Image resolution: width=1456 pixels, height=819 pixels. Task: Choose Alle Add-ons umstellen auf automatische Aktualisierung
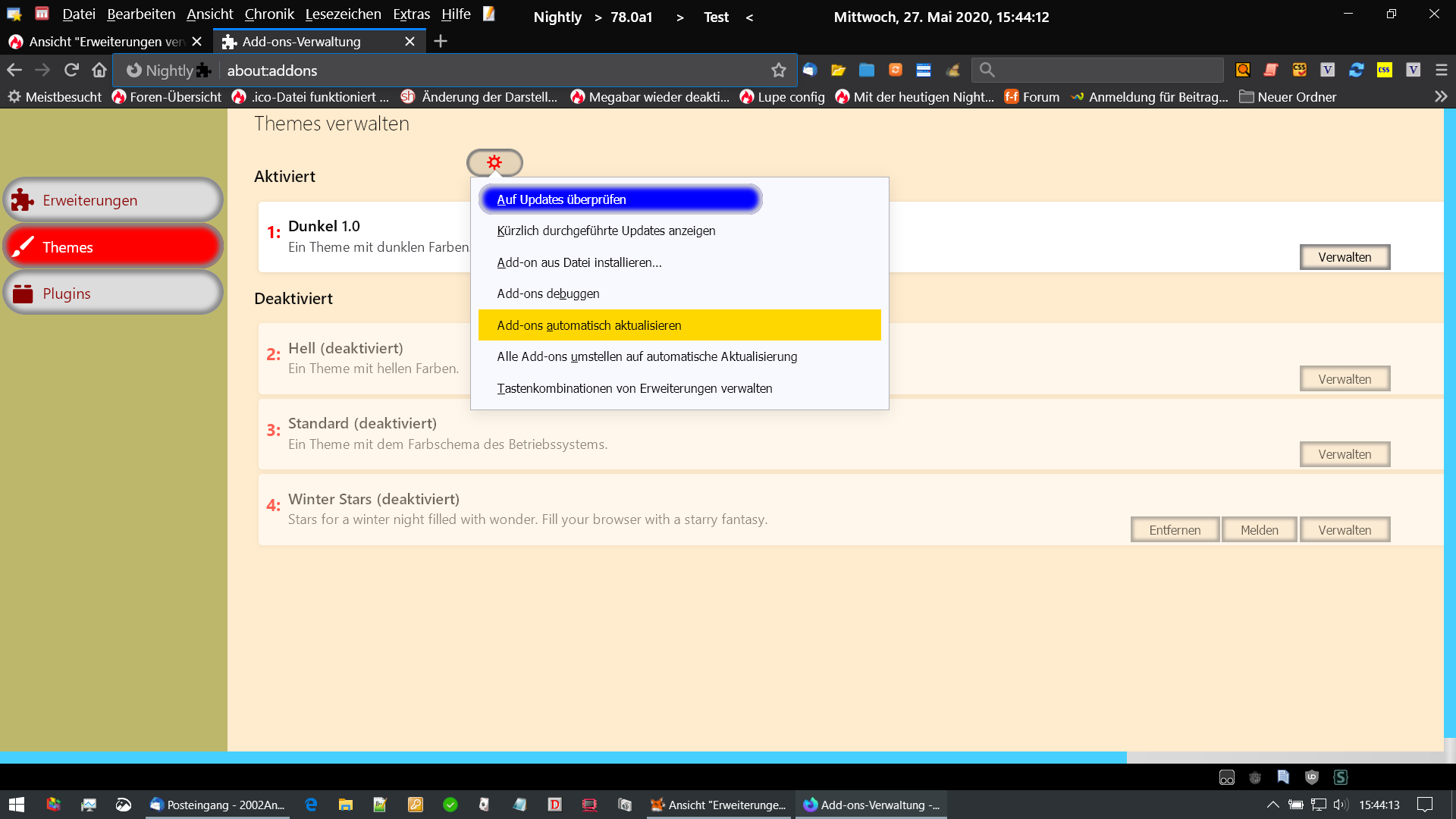coord(647,356)
